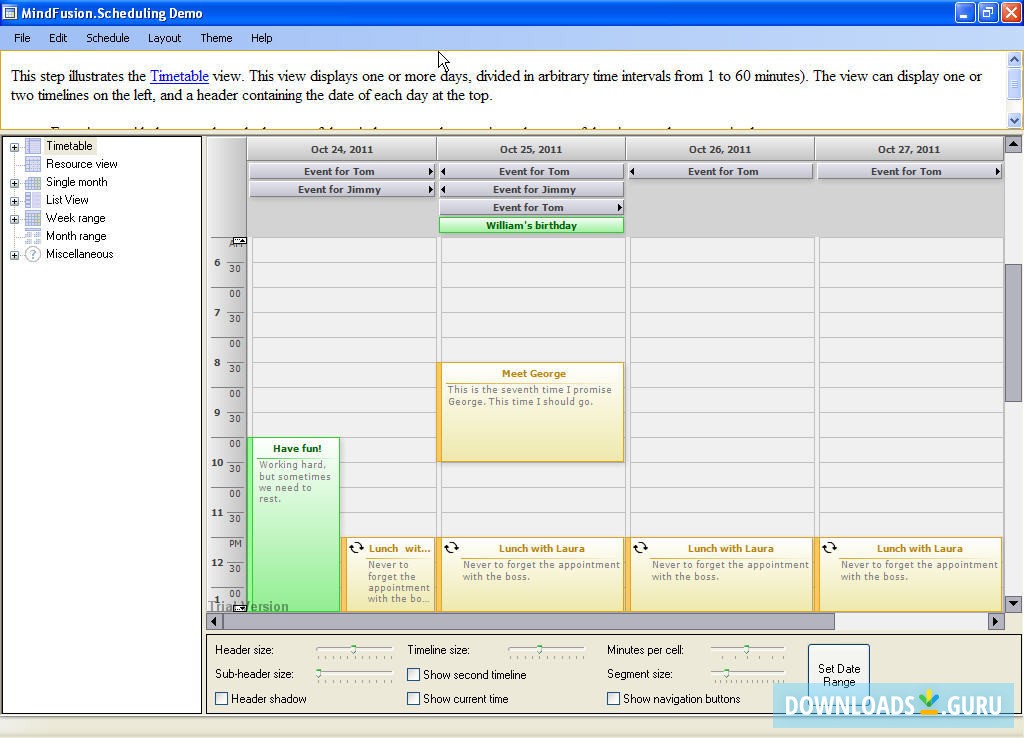Open the Schedule menu
This screenshot has height=738, width=1024.
coord(107,38)
